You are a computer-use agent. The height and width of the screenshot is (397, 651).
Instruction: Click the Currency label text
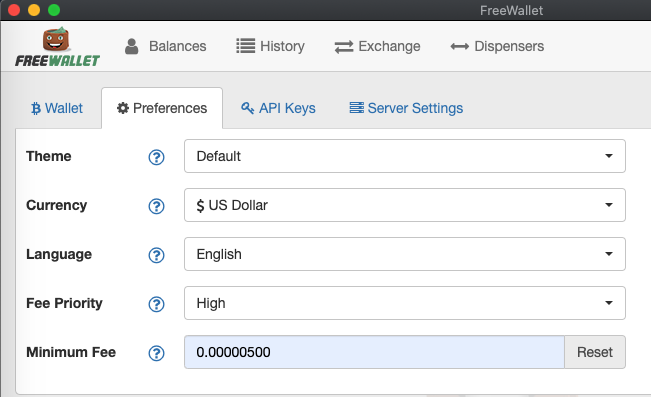point(56,206)
